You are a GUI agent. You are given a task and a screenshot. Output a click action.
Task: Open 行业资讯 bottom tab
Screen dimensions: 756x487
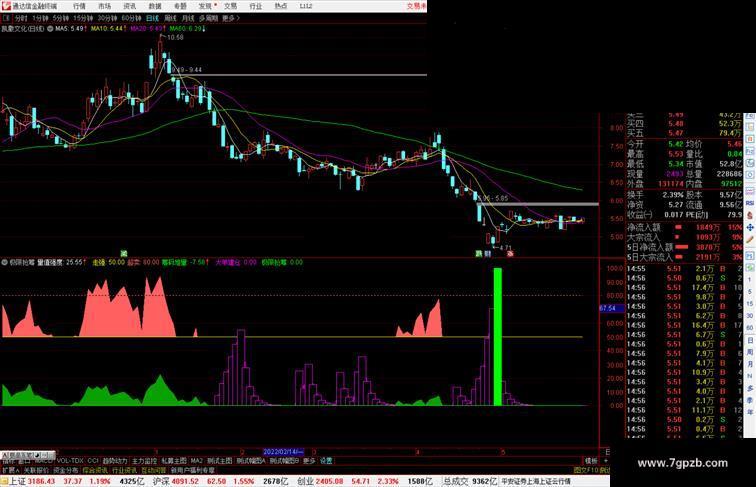coord(124,470)
